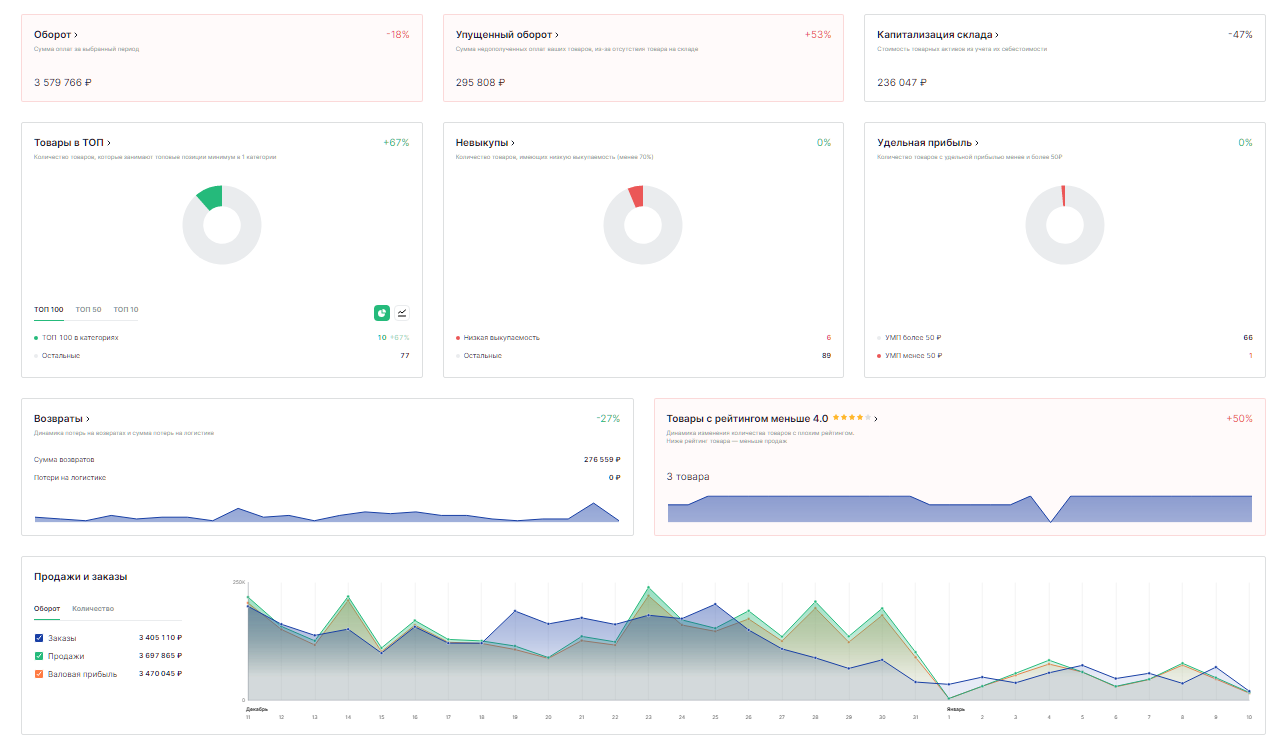Uncheck the Заказы checkbox
1280x749 pixels.
tap(39, 638)
